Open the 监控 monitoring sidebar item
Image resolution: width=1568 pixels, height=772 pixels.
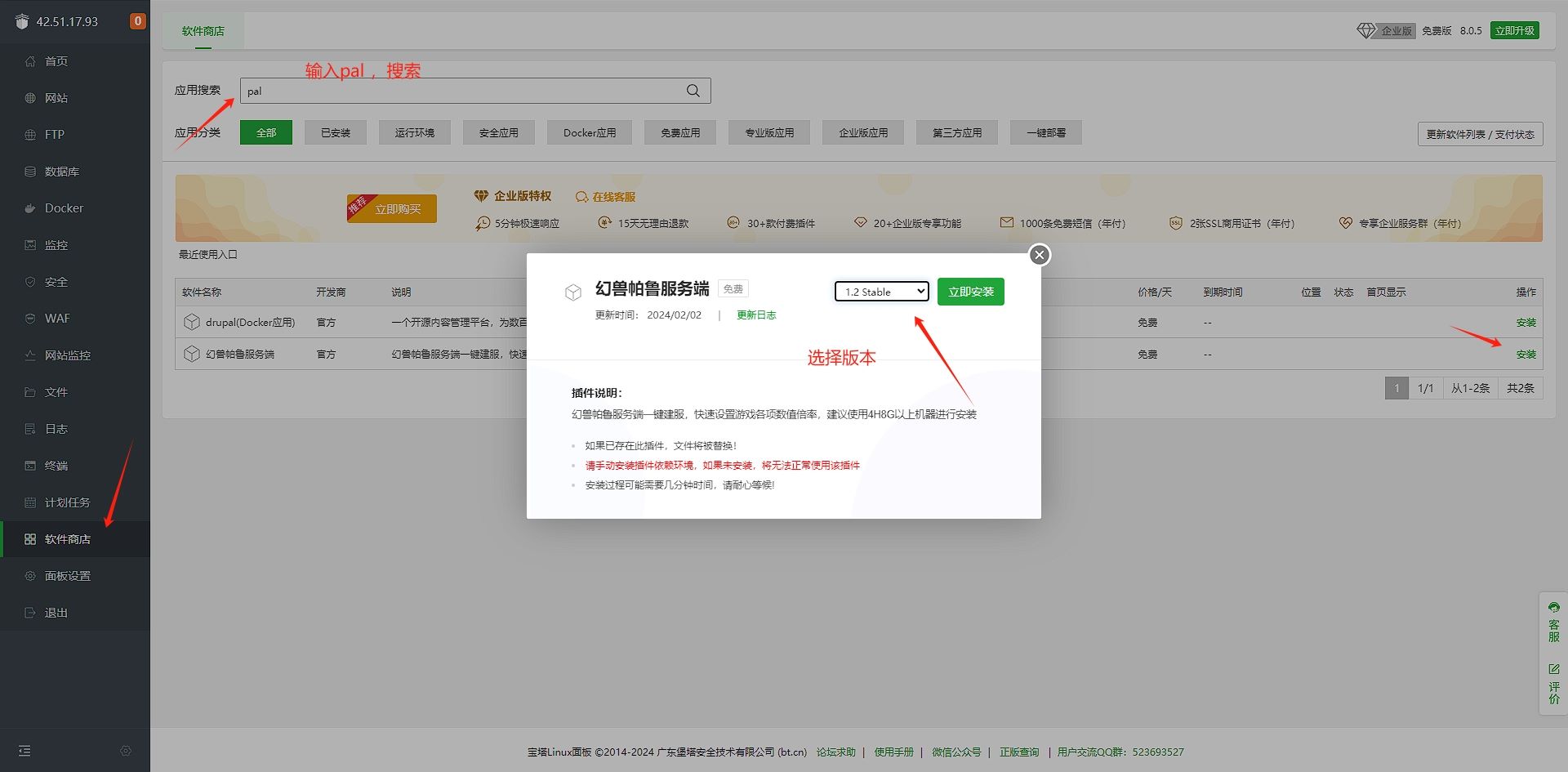pyautogui.click(x=56, y=245)
